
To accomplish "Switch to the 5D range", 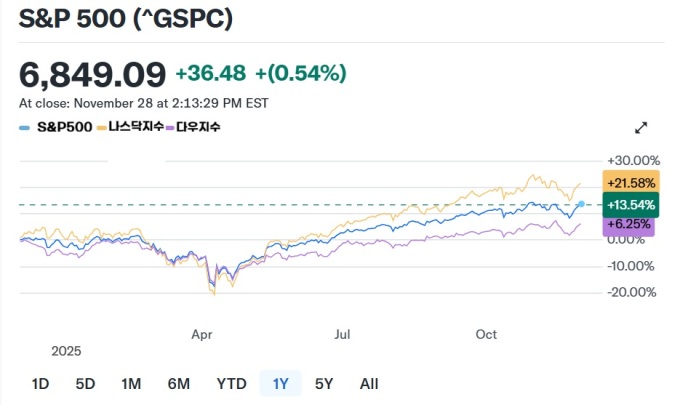I will click(x=85, y=383).
